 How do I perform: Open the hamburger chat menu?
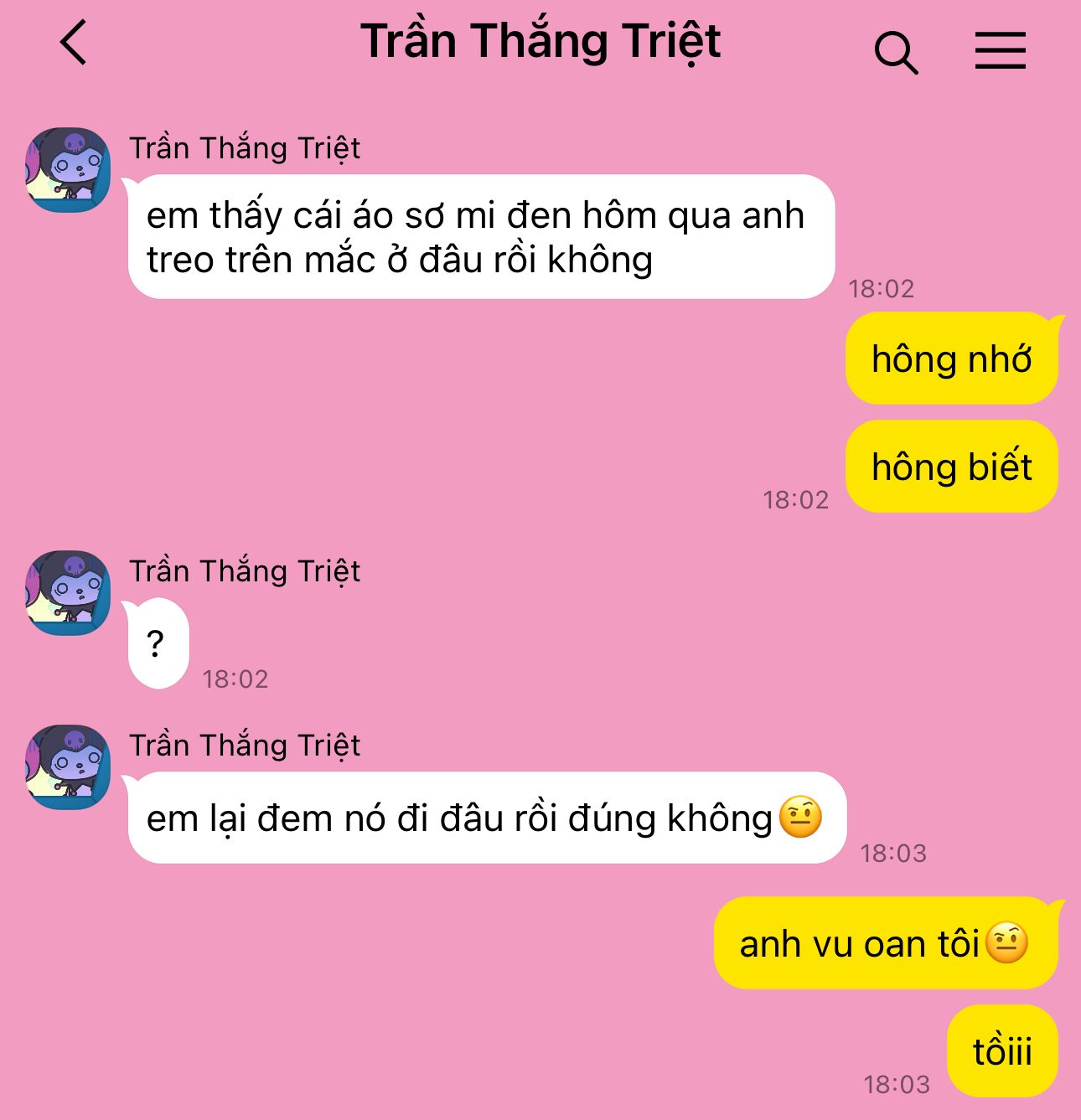click(1000, 50)
